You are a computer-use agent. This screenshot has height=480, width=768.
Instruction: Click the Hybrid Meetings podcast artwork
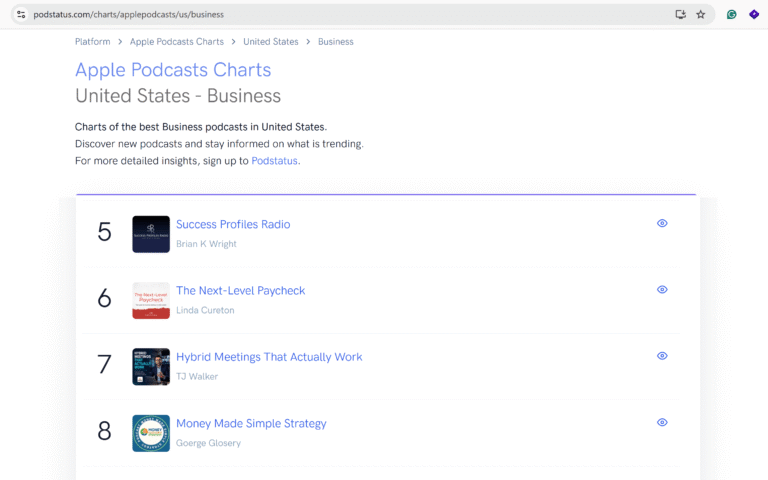click(x=151, y=367)
